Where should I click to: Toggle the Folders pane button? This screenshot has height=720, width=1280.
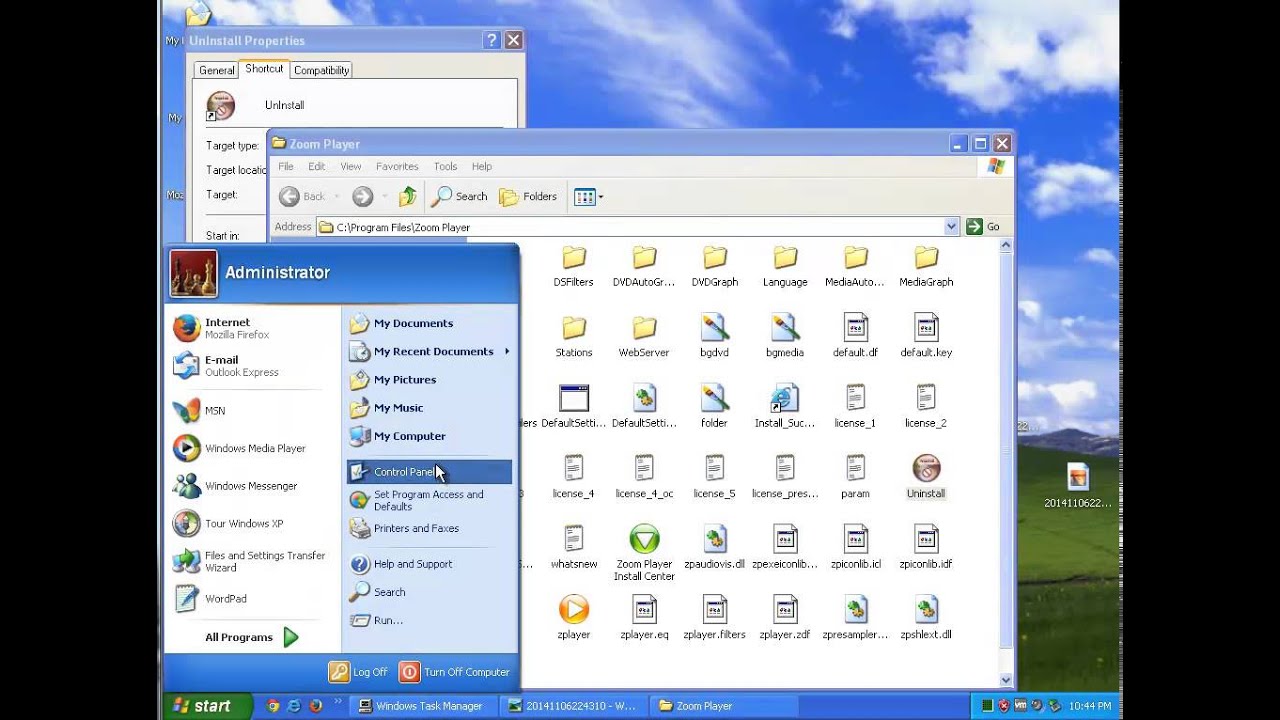528,196
